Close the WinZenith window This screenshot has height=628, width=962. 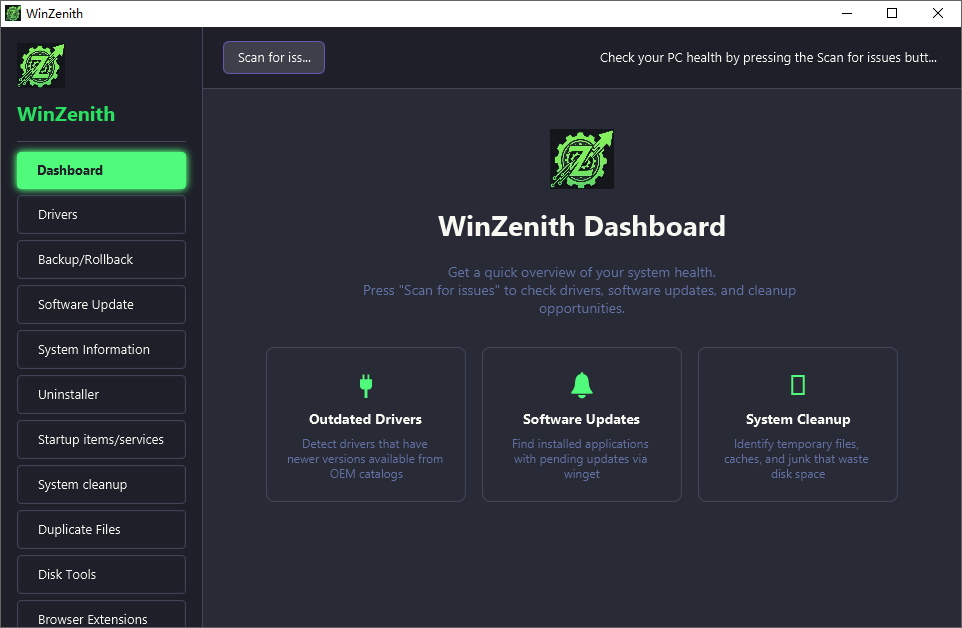click(x=937, y=13)
